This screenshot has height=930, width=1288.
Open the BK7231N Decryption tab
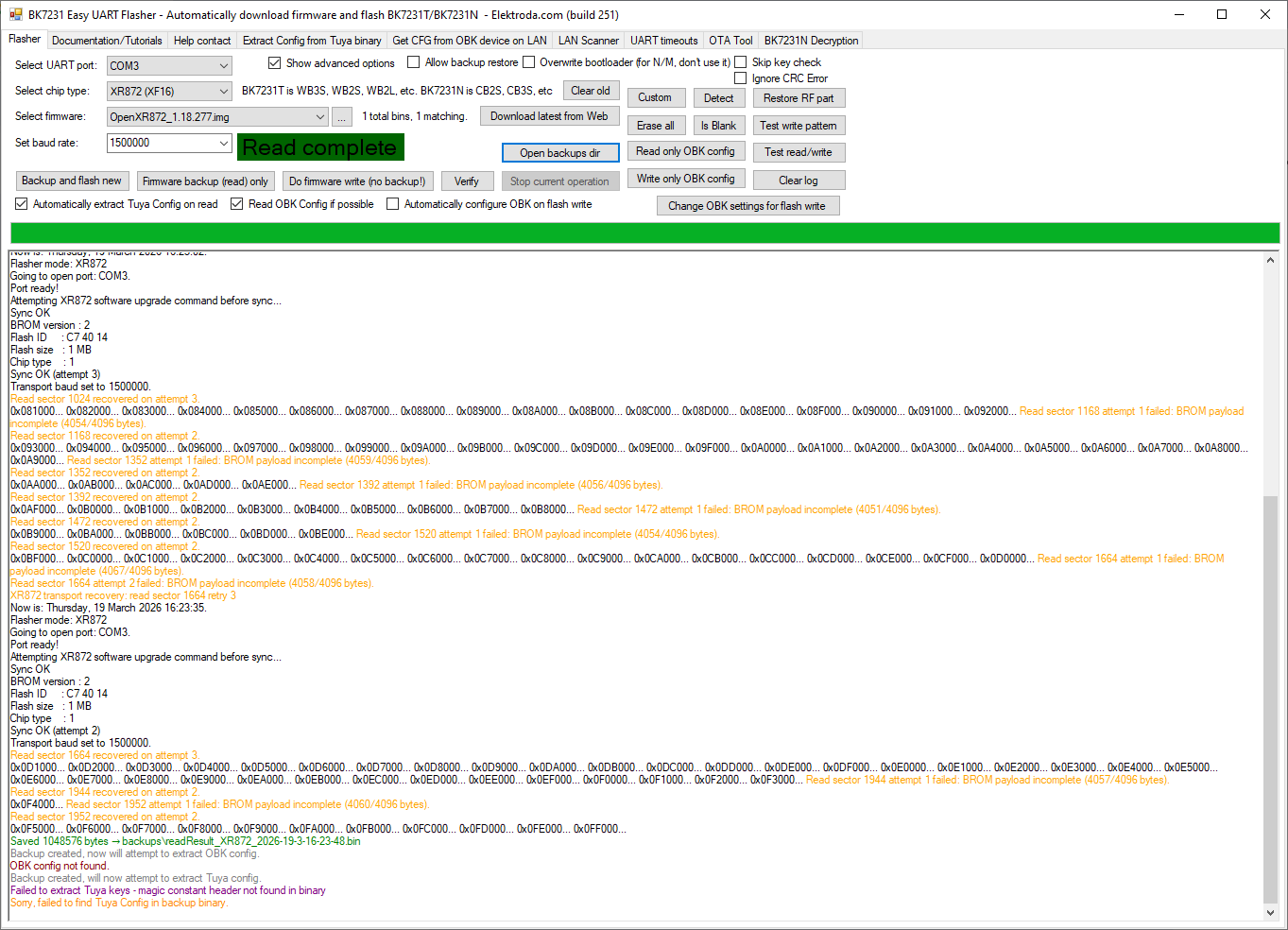point(811,41)
